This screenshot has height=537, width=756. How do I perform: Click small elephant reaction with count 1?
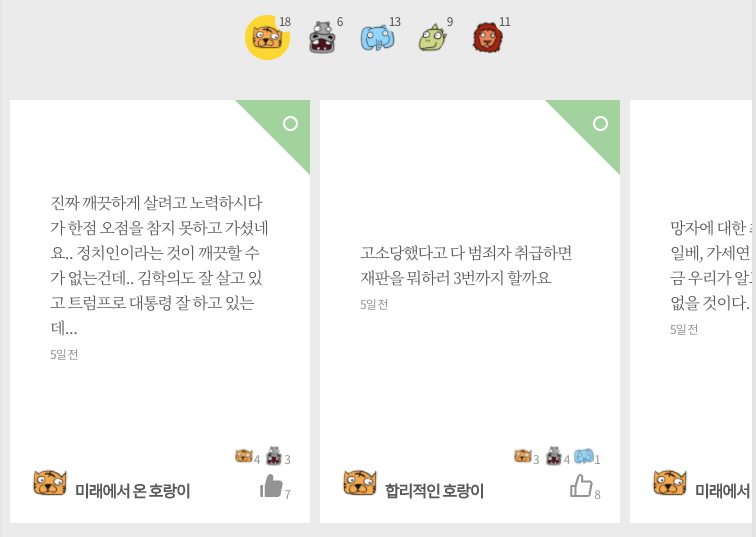(584, 456)
